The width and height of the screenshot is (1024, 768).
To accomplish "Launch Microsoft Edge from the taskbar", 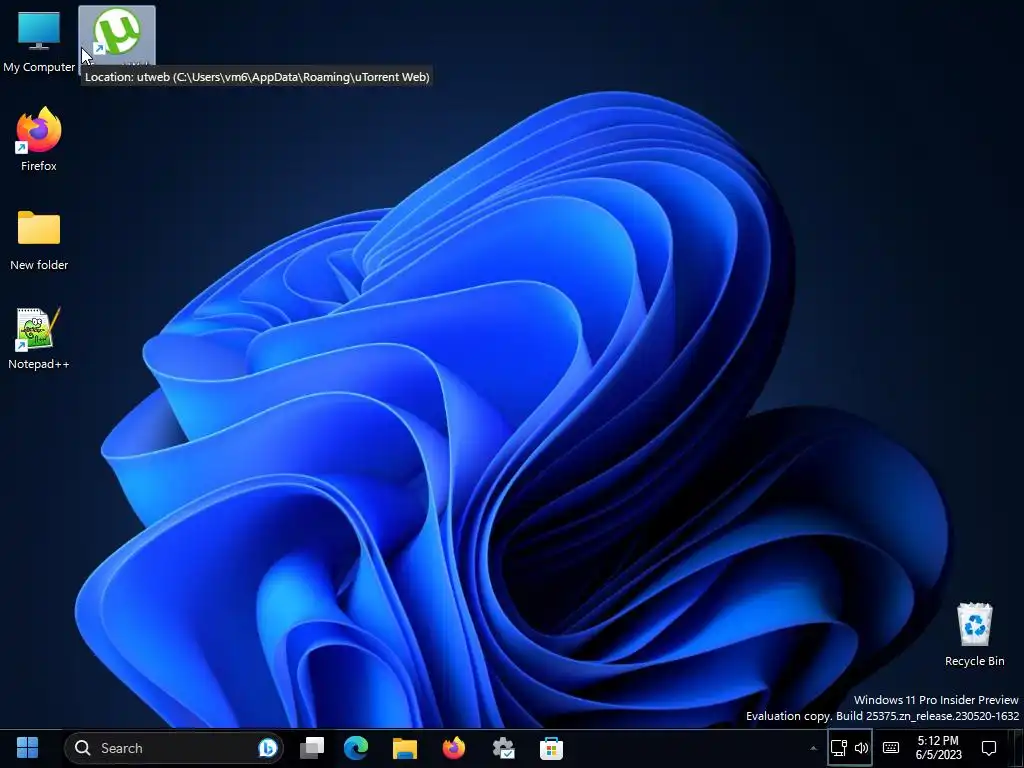I will (x=356, y=748).
